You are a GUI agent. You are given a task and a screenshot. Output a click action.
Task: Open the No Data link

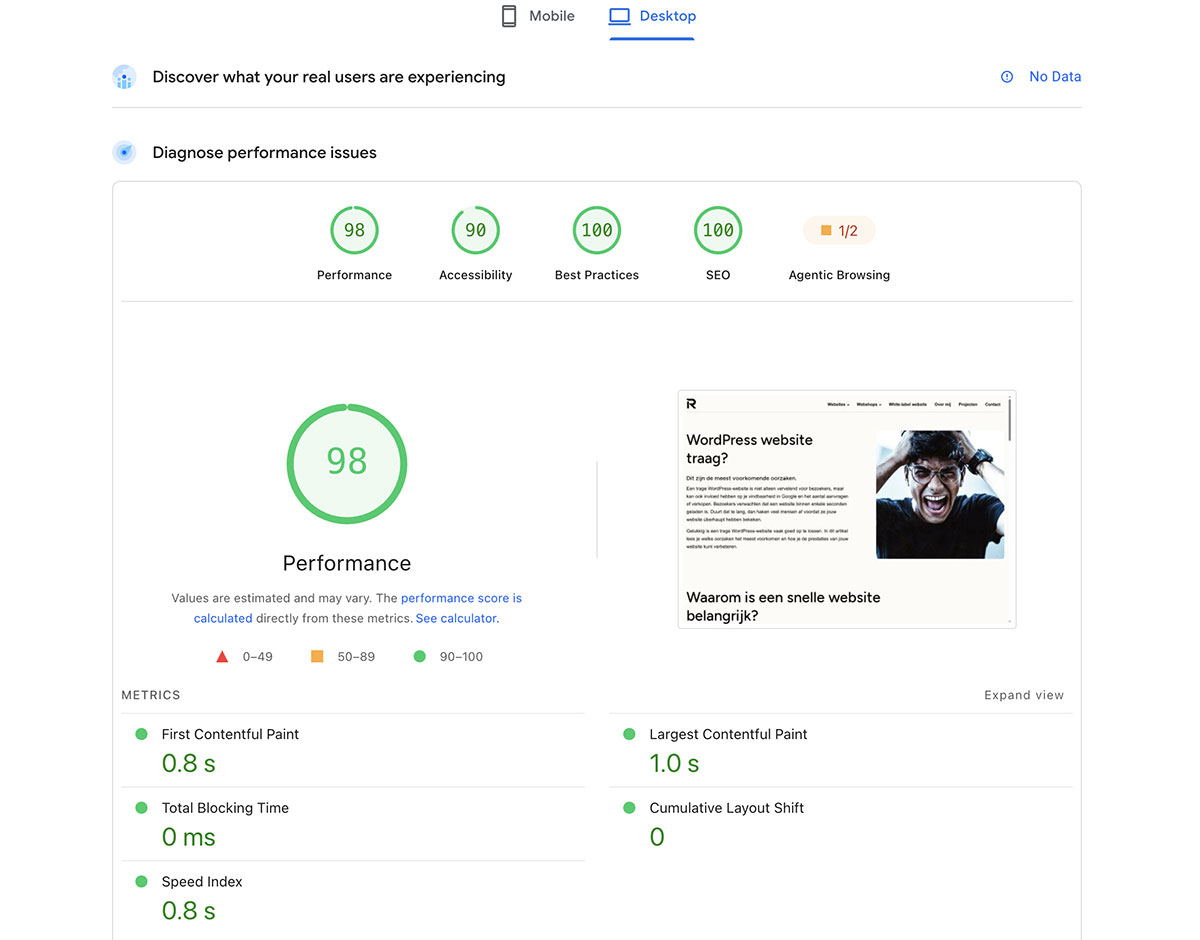click(1055, 77)
